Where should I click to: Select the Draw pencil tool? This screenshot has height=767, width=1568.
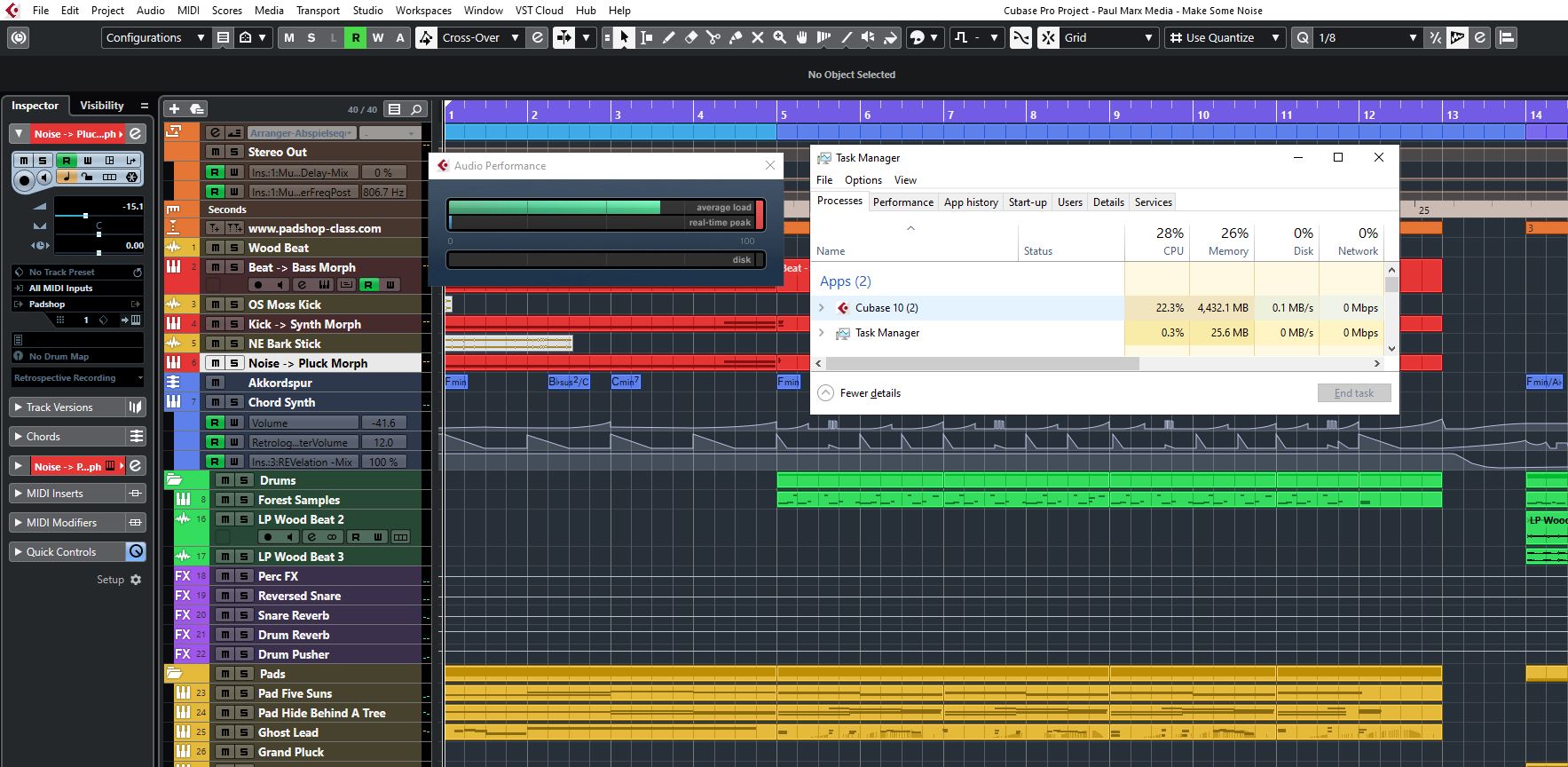point(669,37)
